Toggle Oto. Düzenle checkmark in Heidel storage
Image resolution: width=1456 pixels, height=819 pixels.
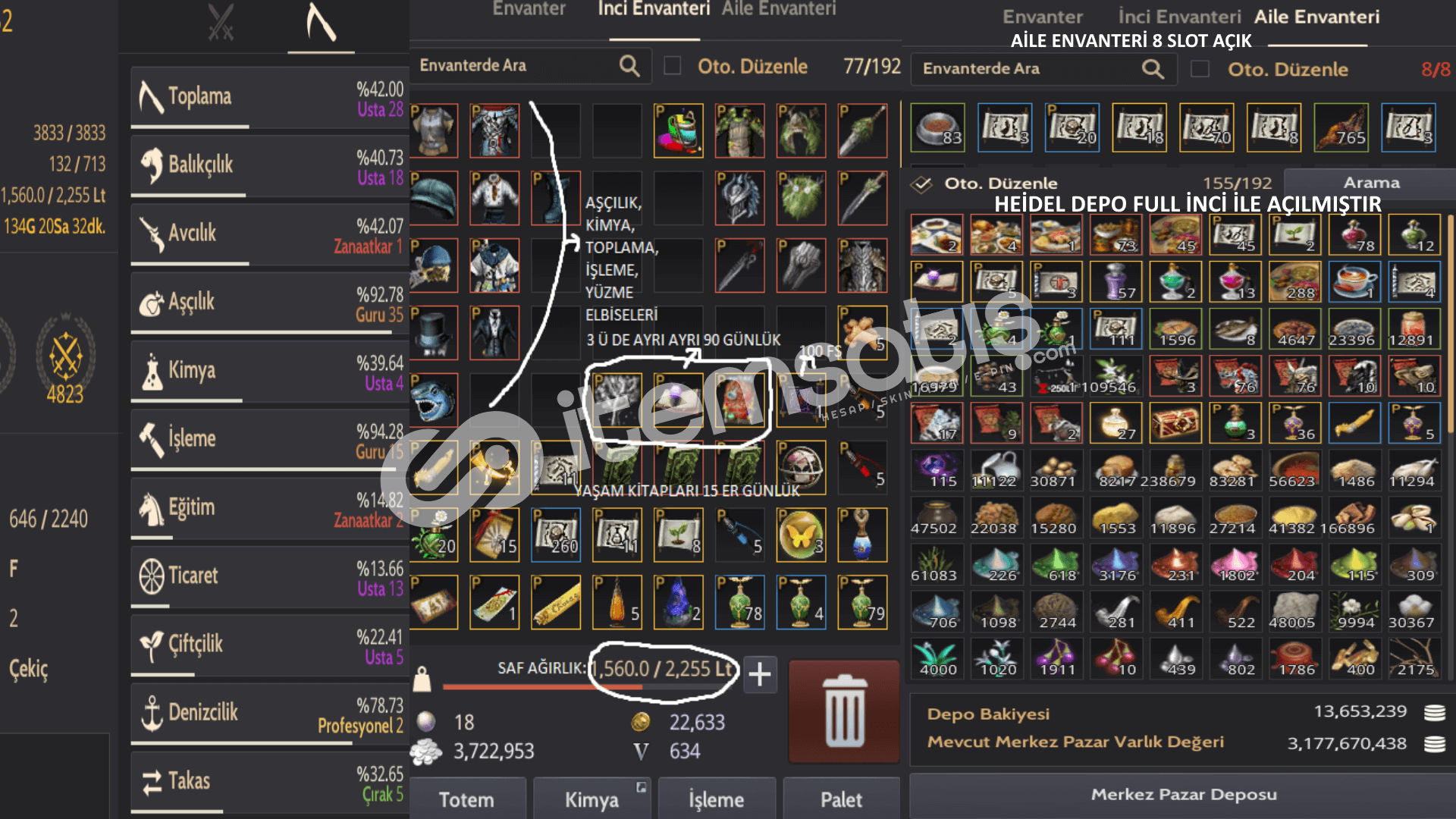coord(921,184)
